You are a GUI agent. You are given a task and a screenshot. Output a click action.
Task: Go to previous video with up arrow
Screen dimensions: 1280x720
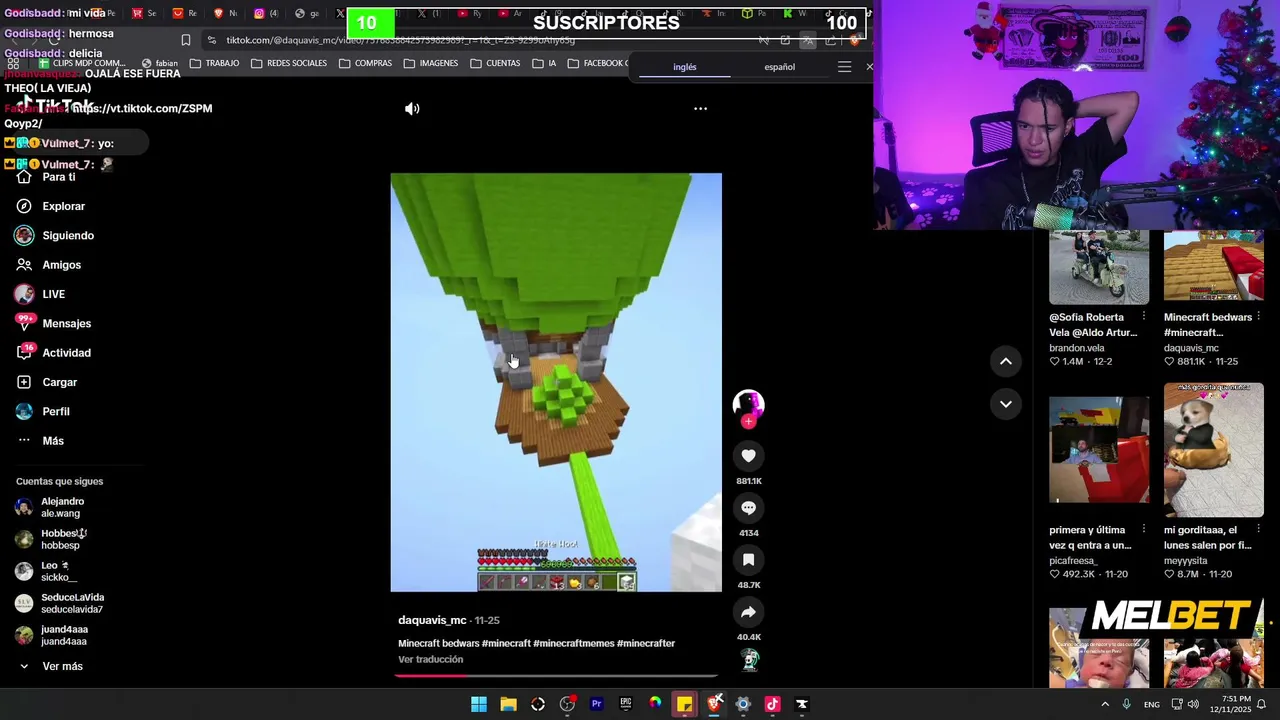click(x=1006, y=361)
